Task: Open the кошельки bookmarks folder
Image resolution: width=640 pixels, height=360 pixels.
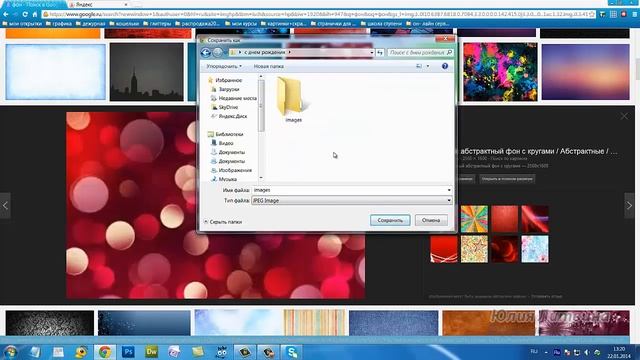Action: coord(124,24)
